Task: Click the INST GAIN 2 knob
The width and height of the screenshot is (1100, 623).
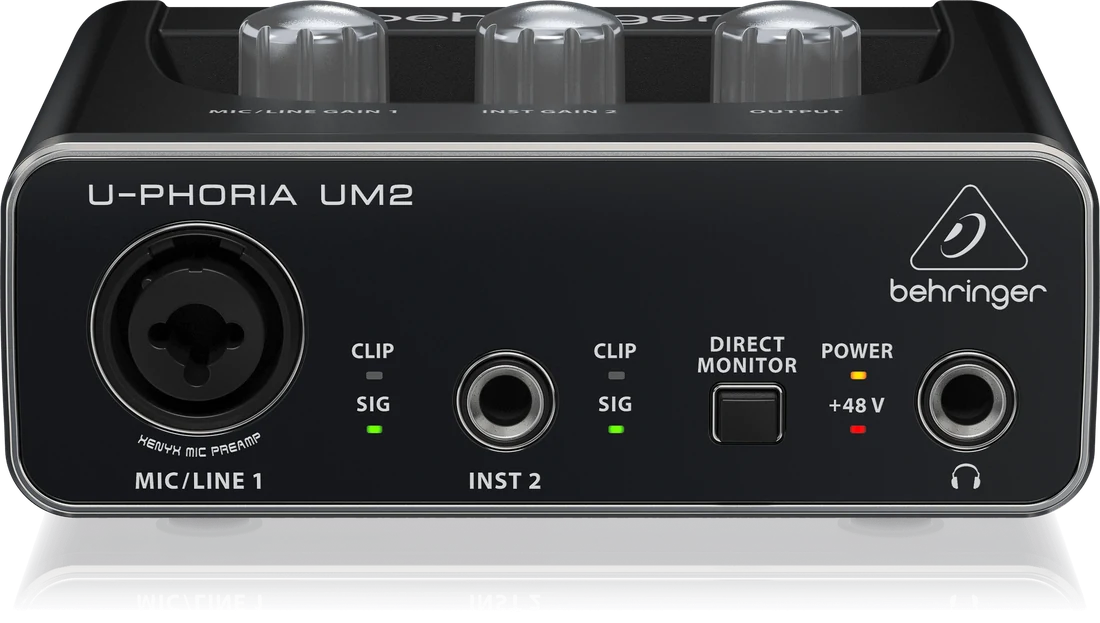Action: point(549,51)
